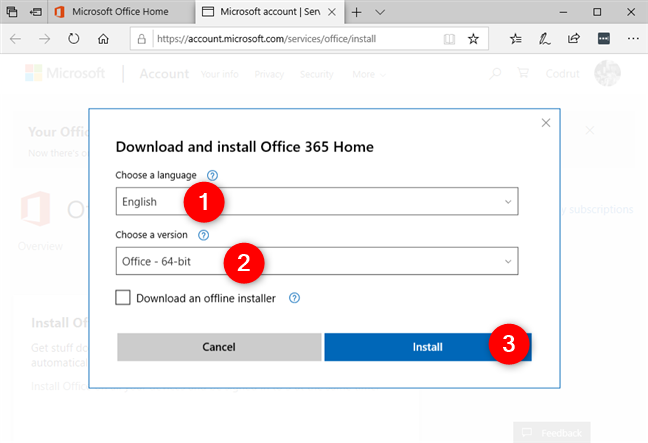The height and width of the screenshot is (443, 648).
Task: Open a new tab with plus icon
Action: pos(356,12)
